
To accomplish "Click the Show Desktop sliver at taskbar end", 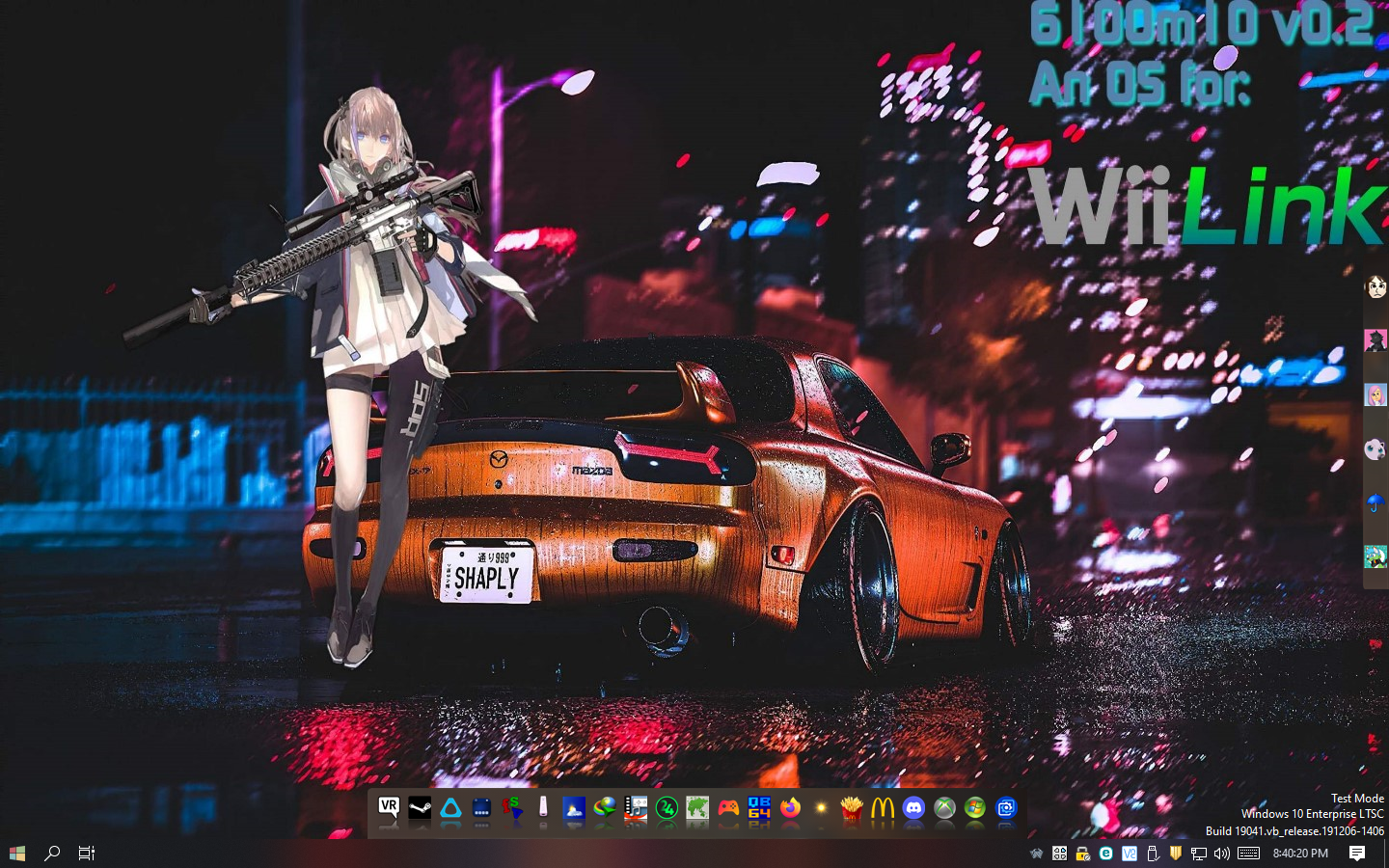I will tap(1385, 854).
